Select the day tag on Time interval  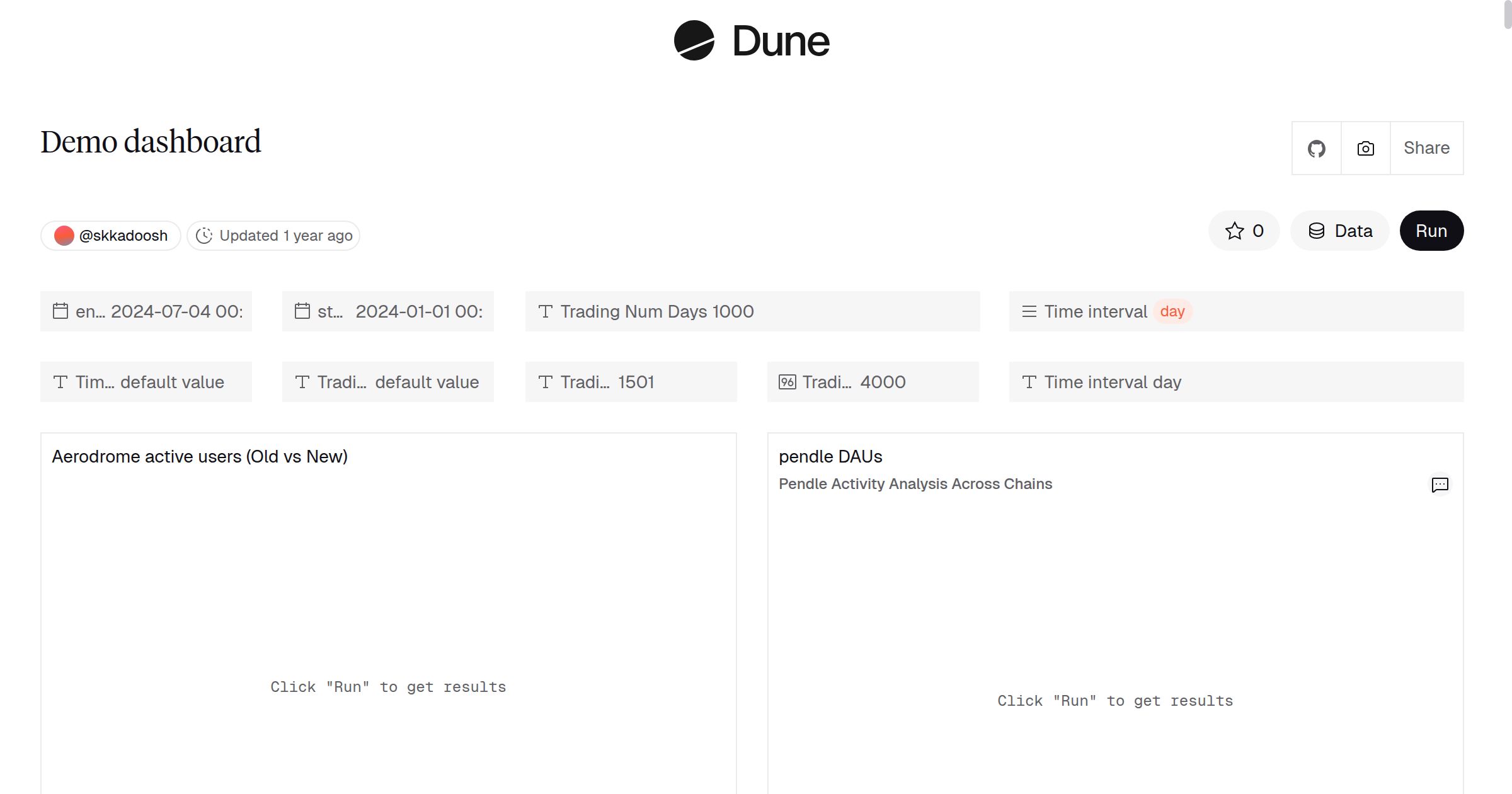(1172, 311)
